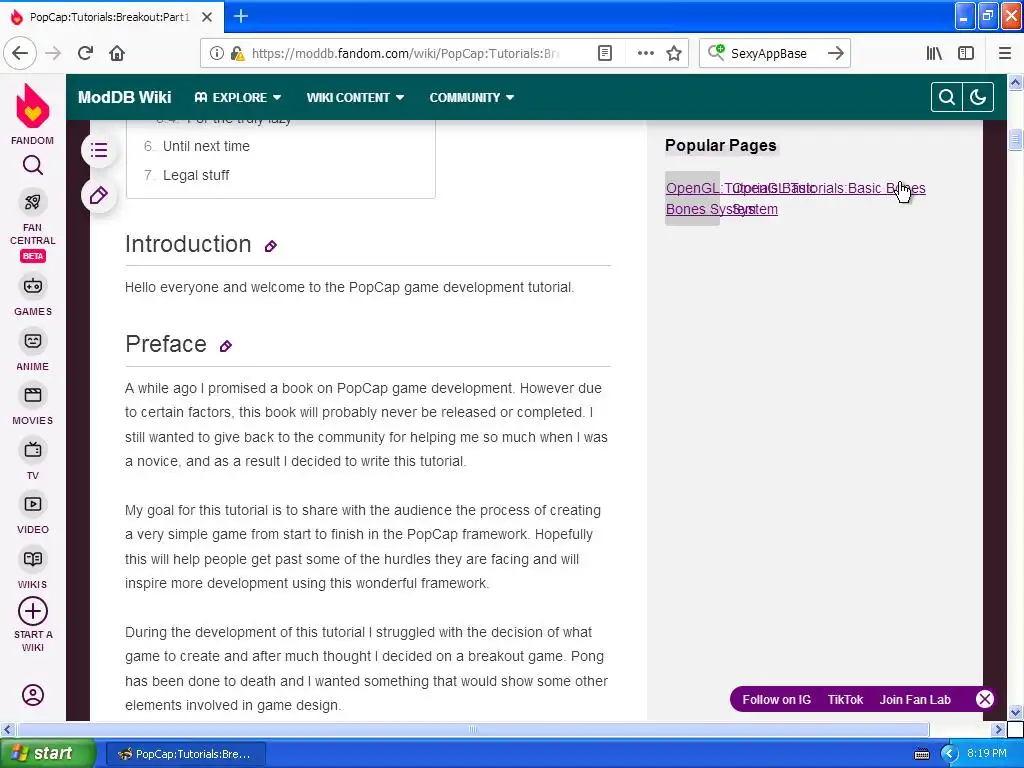Expand the Community dropdown menu
Screen dimensions: 1024x768
(x=472, y=97)
